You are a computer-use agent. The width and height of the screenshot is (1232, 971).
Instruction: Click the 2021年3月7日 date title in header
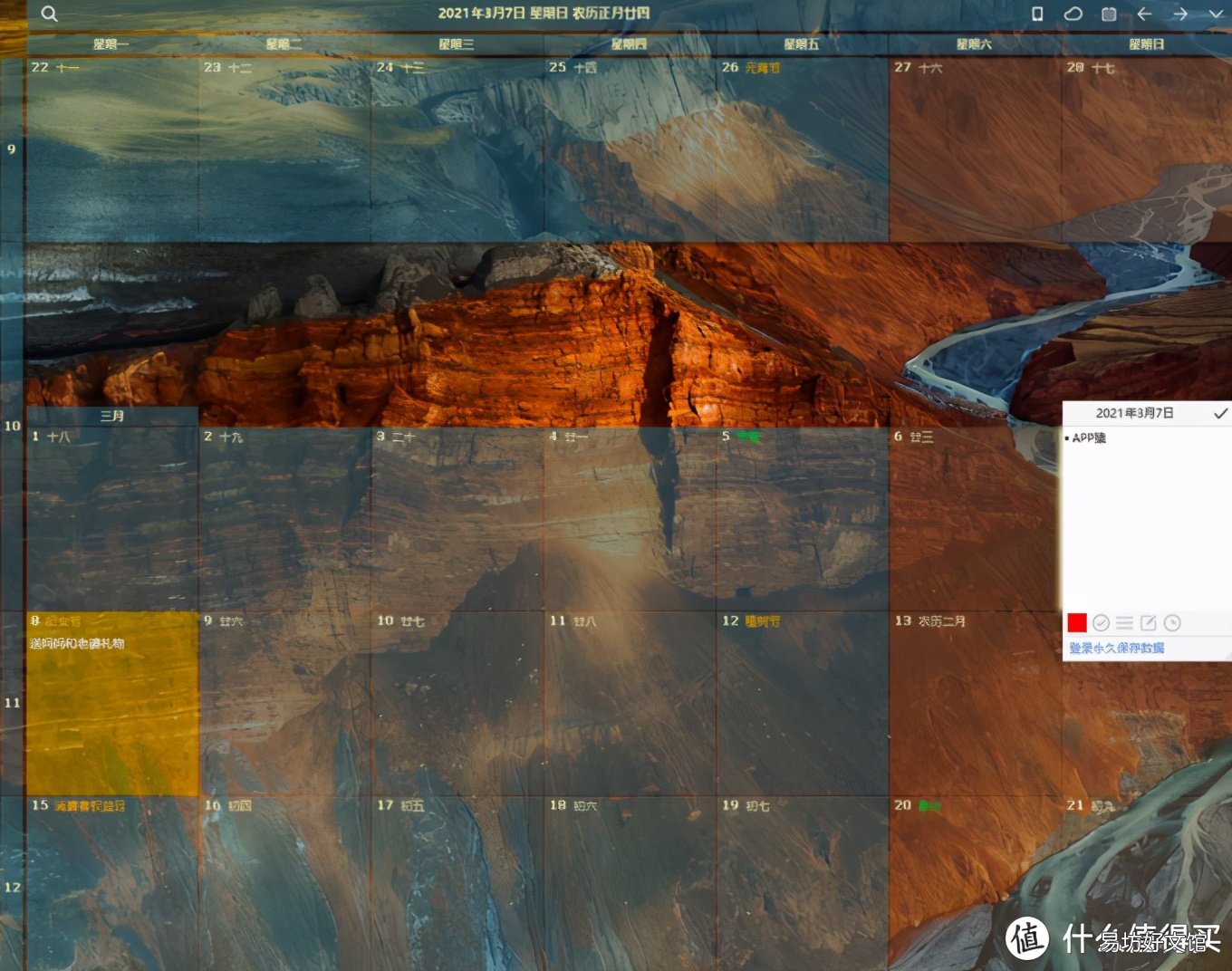click(x=544, y=13)
